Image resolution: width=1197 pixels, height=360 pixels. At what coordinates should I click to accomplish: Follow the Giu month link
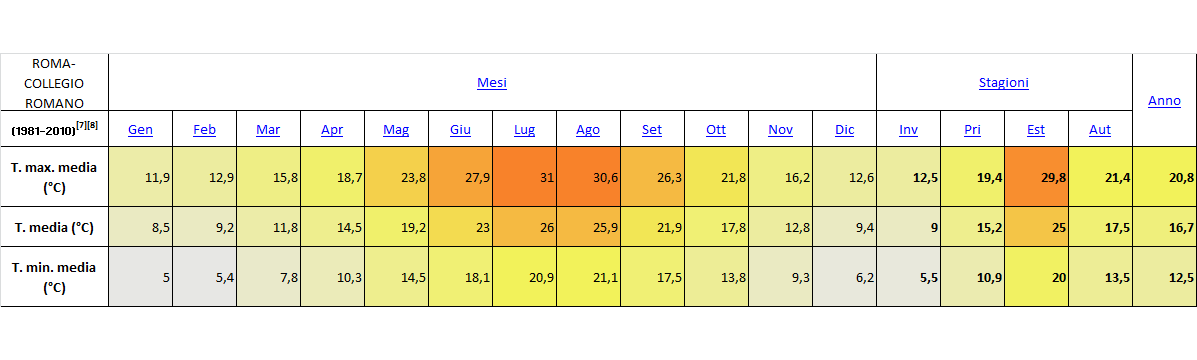click(x=460, y=130)
